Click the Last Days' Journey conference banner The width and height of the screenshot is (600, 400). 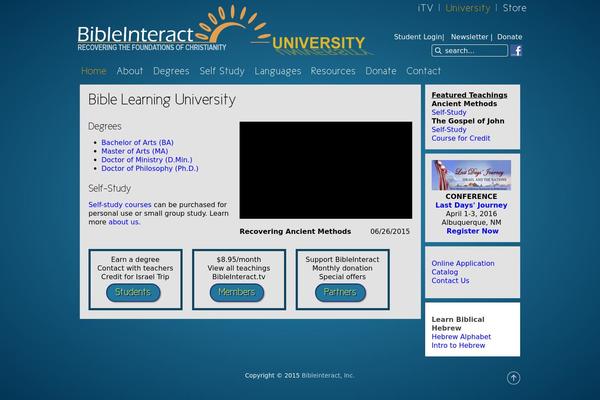coord(471,175)
